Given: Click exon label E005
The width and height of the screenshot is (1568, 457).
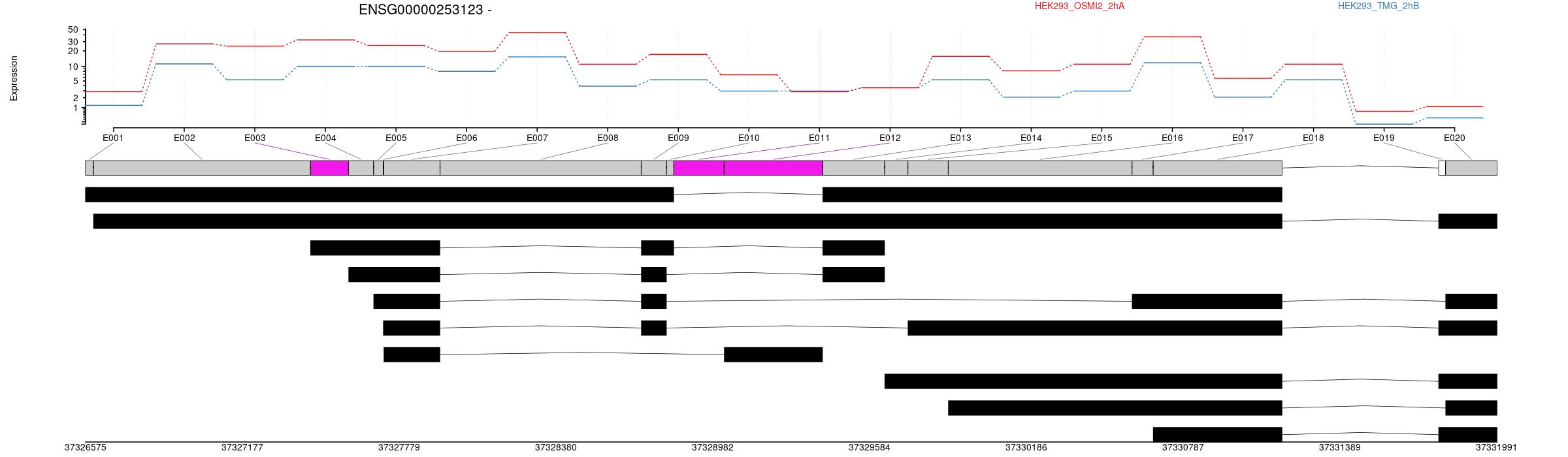Looking at the screenshot, I should point(396,138).
